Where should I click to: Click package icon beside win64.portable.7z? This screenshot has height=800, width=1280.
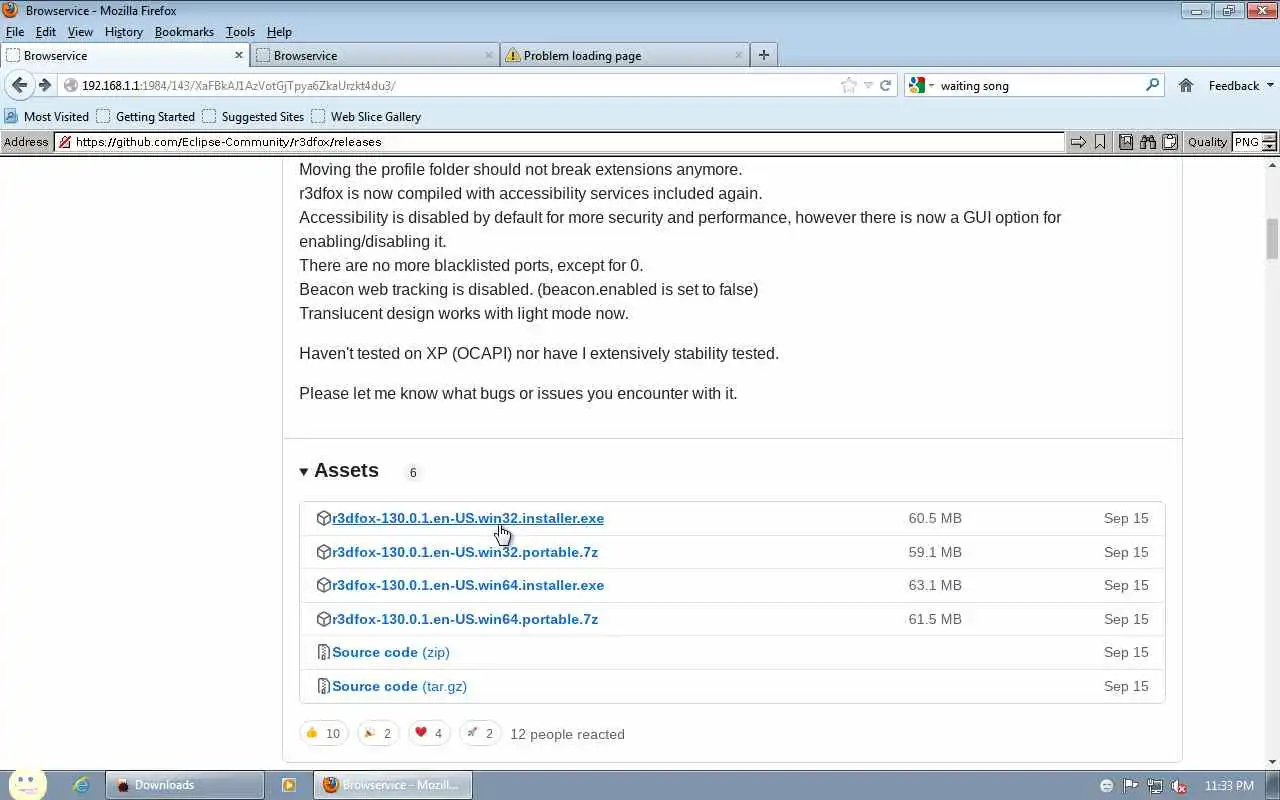(323, 619)
